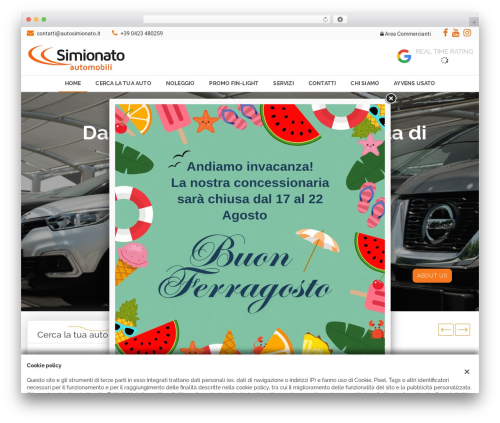Click the phone handset icon
500x423 pixels.
(114, 33)
